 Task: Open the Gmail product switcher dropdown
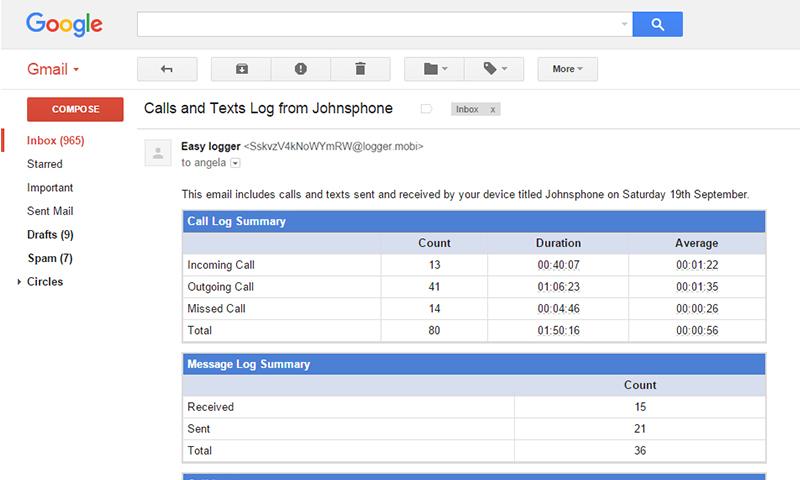[x=53, y=70]
